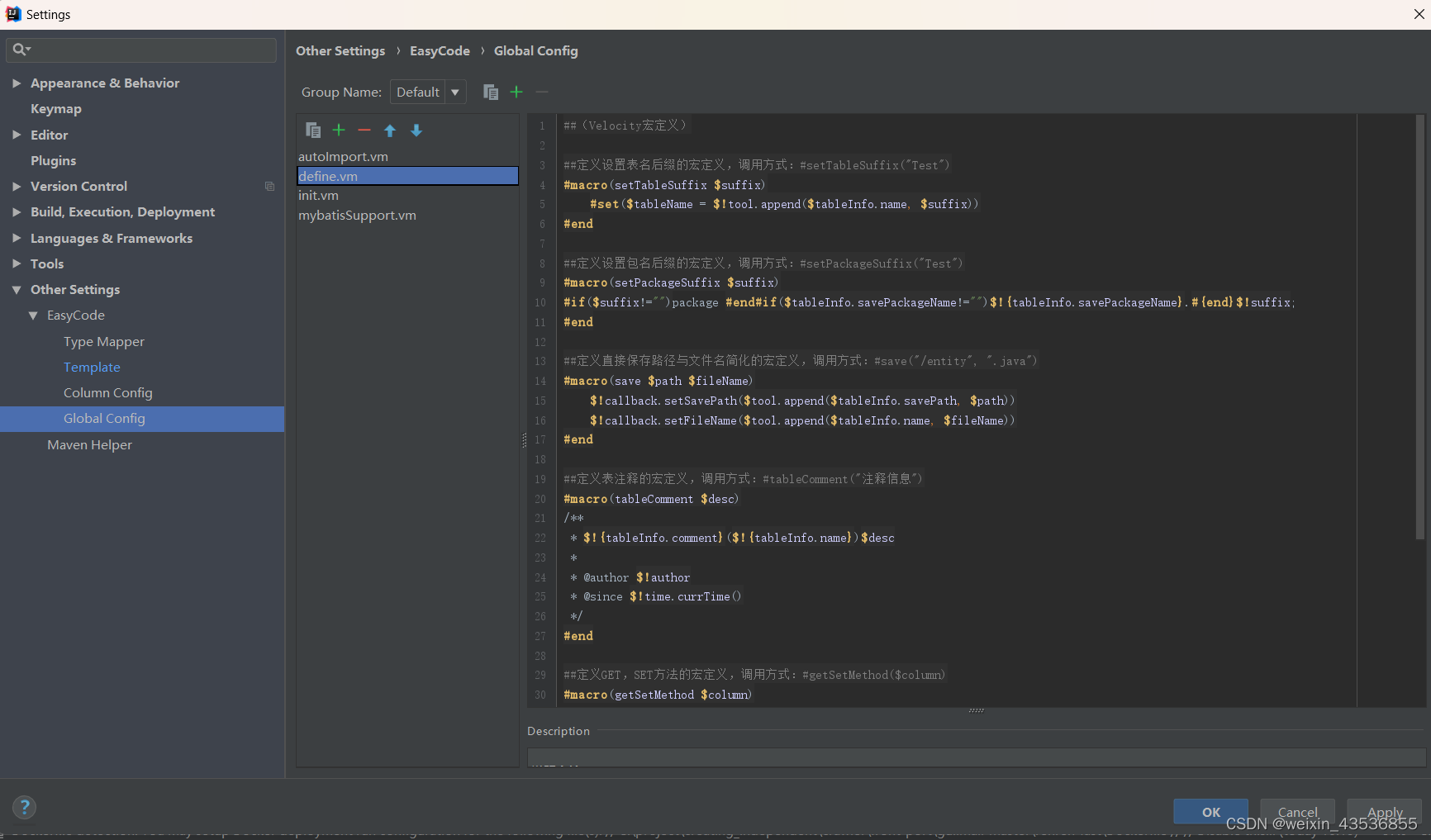This screenshot has width=1431, height=840.
Task: Click the copy group icon beside Group Name
Action: click(x=491, y=92)
